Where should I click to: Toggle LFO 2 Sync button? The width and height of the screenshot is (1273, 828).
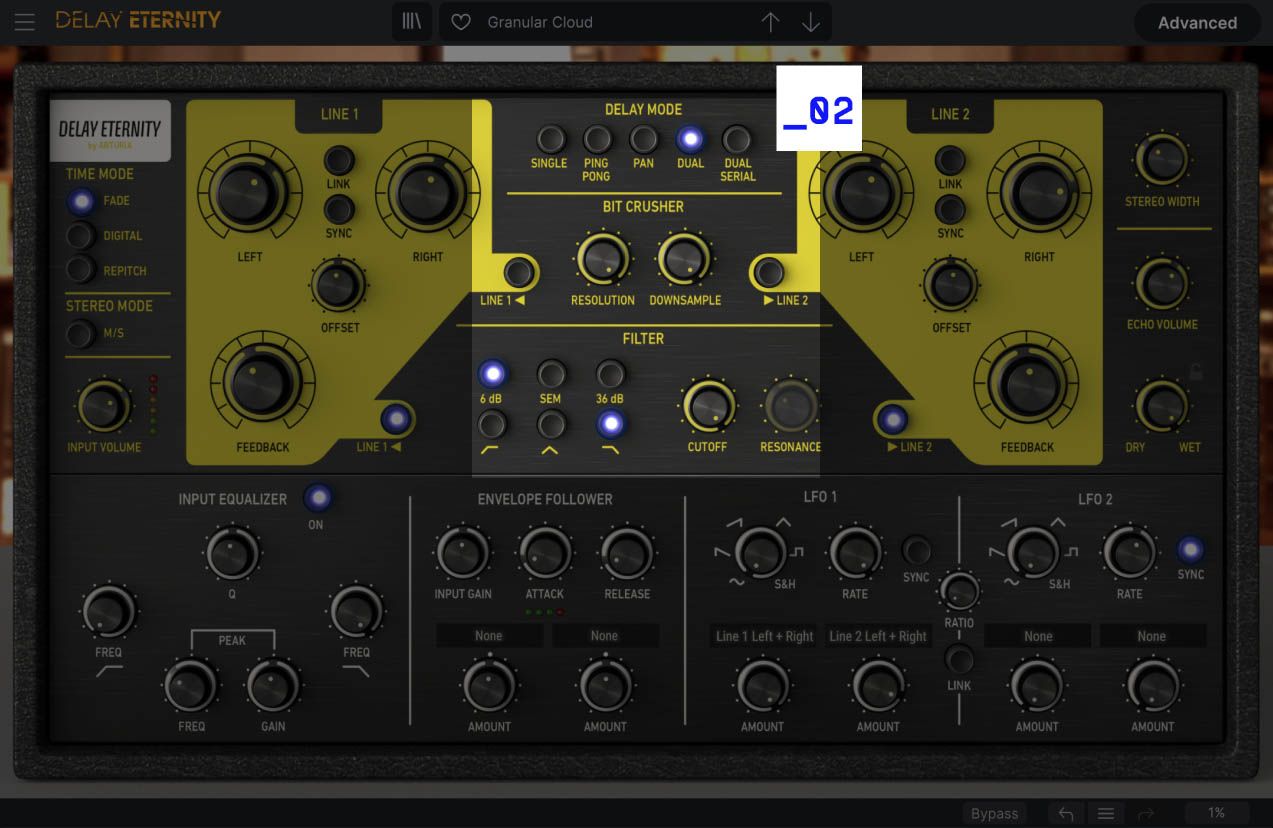pos(1190,549)
